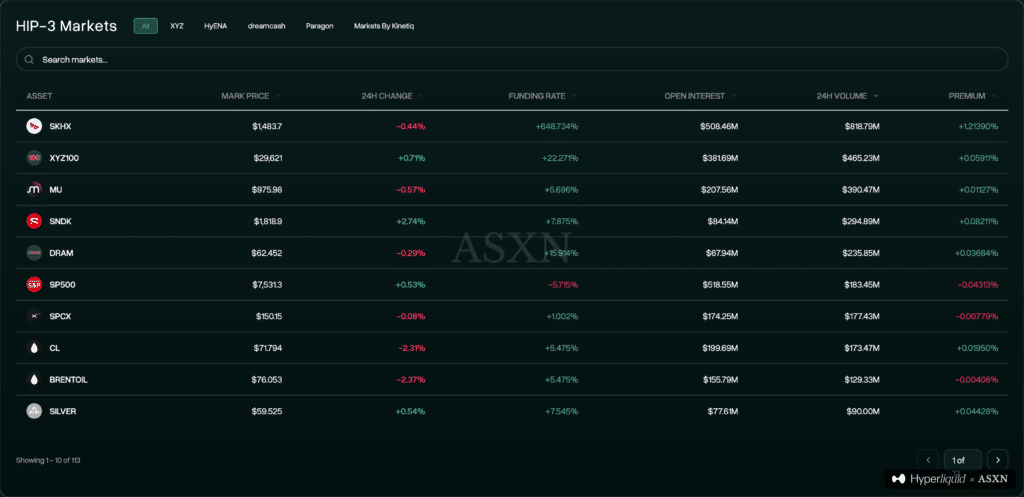This screenshot has height=497, width=1024.
Task: Click SNDK 24H change +2.74%
Action: 411,221
